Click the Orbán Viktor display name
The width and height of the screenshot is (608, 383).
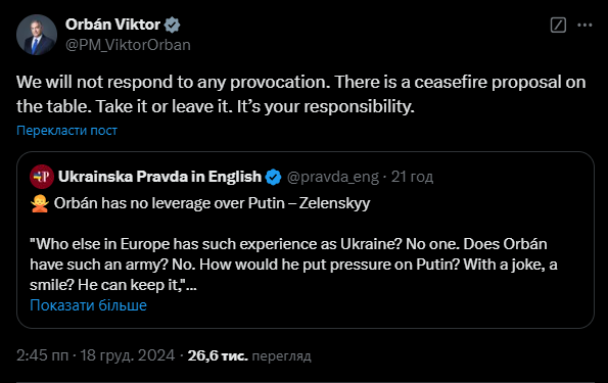click(x=112, y=24)
